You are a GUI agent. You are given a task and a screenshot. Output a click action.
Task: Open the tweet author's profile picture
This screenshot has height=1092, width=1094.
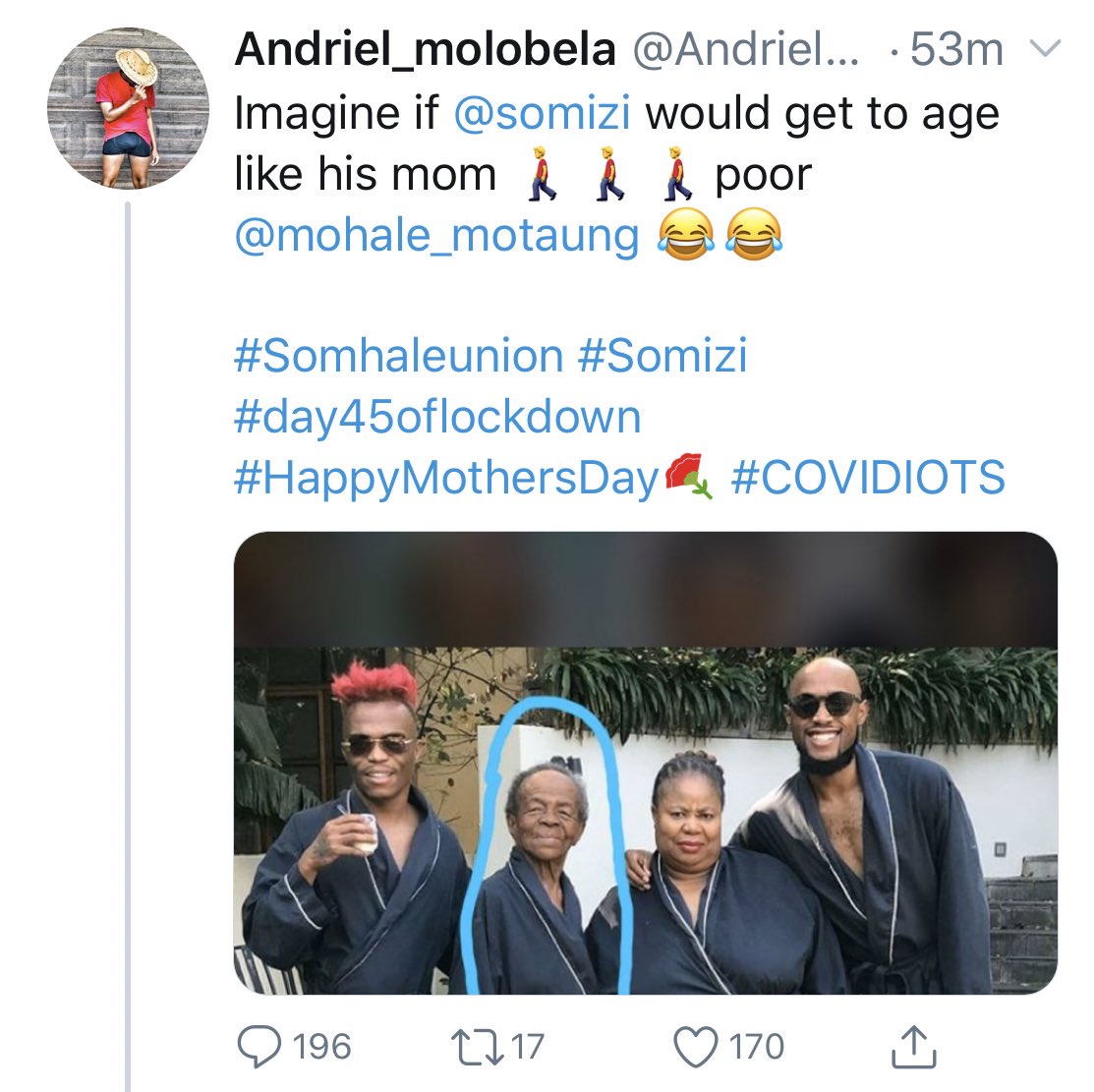(129, 106)
